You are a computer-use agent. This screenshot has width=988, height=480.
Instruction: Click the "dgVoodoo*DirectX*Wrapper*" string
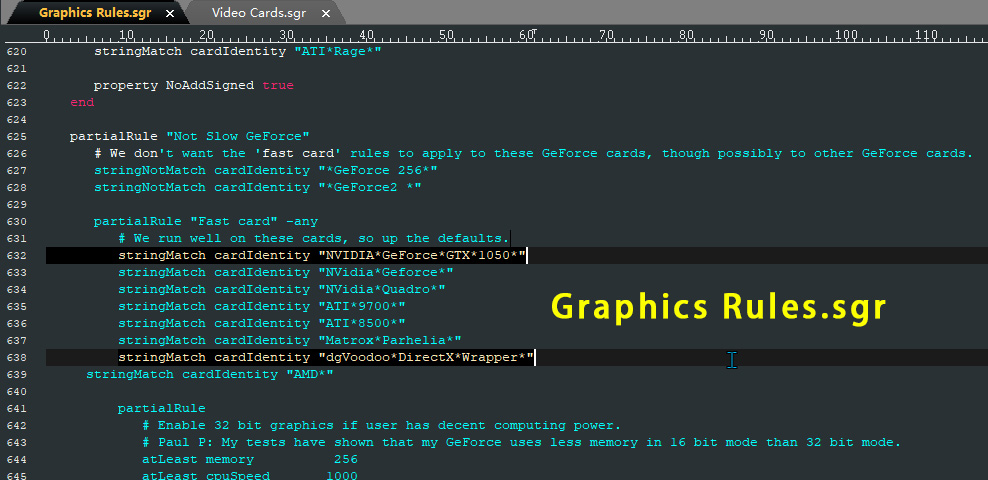click(425, 358)
